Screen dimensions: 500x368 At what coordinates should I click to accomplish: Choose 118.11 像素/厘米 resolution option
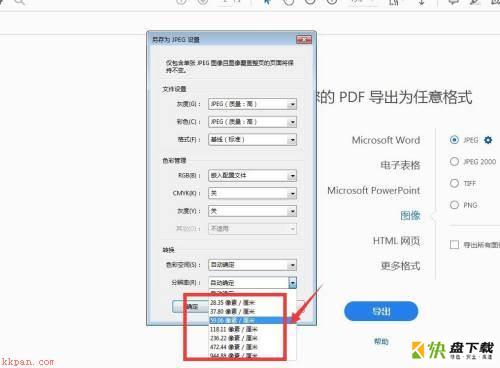point(252,329)
